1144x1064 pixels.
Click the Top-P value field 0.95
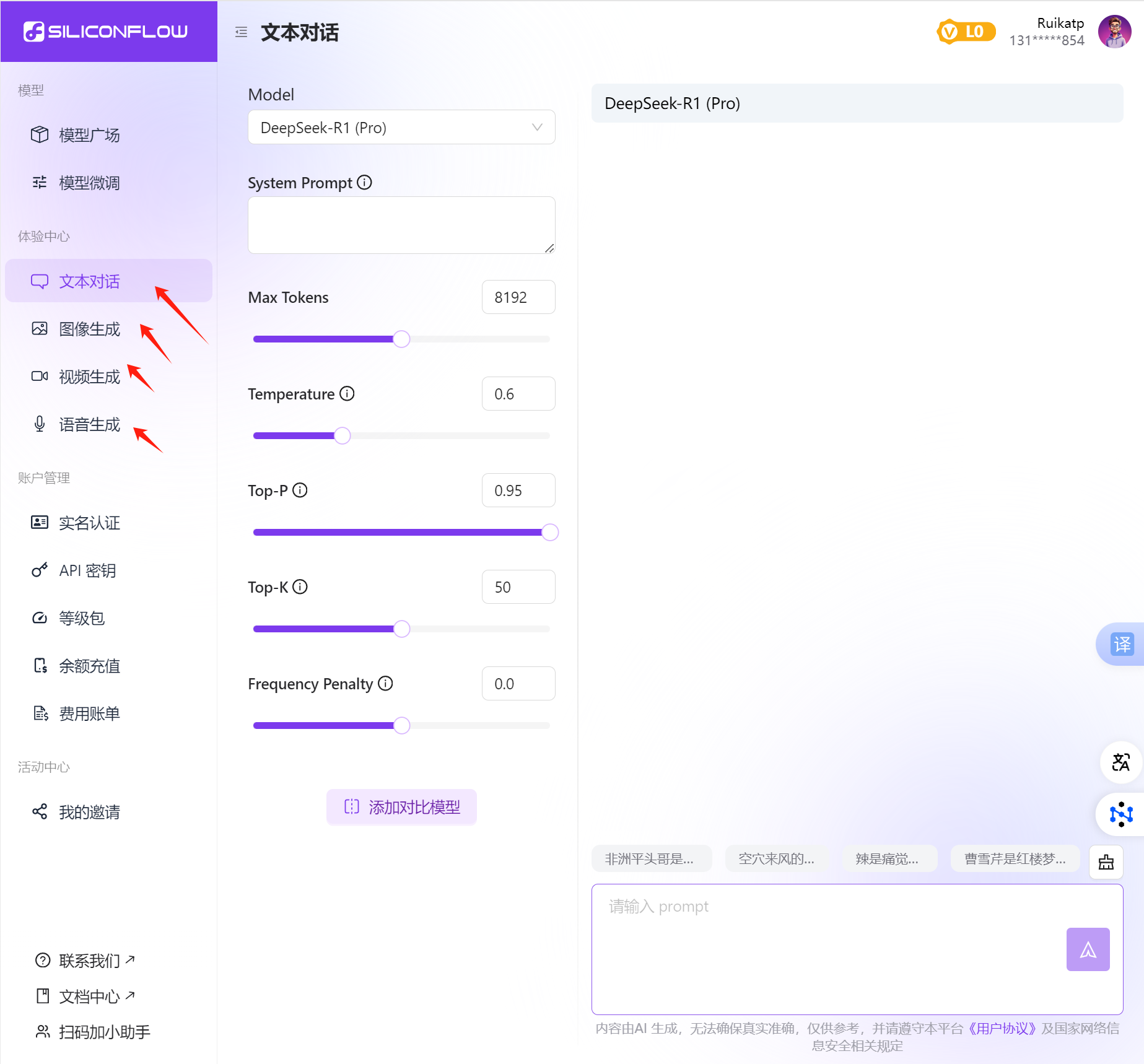(x=518, y=491)
